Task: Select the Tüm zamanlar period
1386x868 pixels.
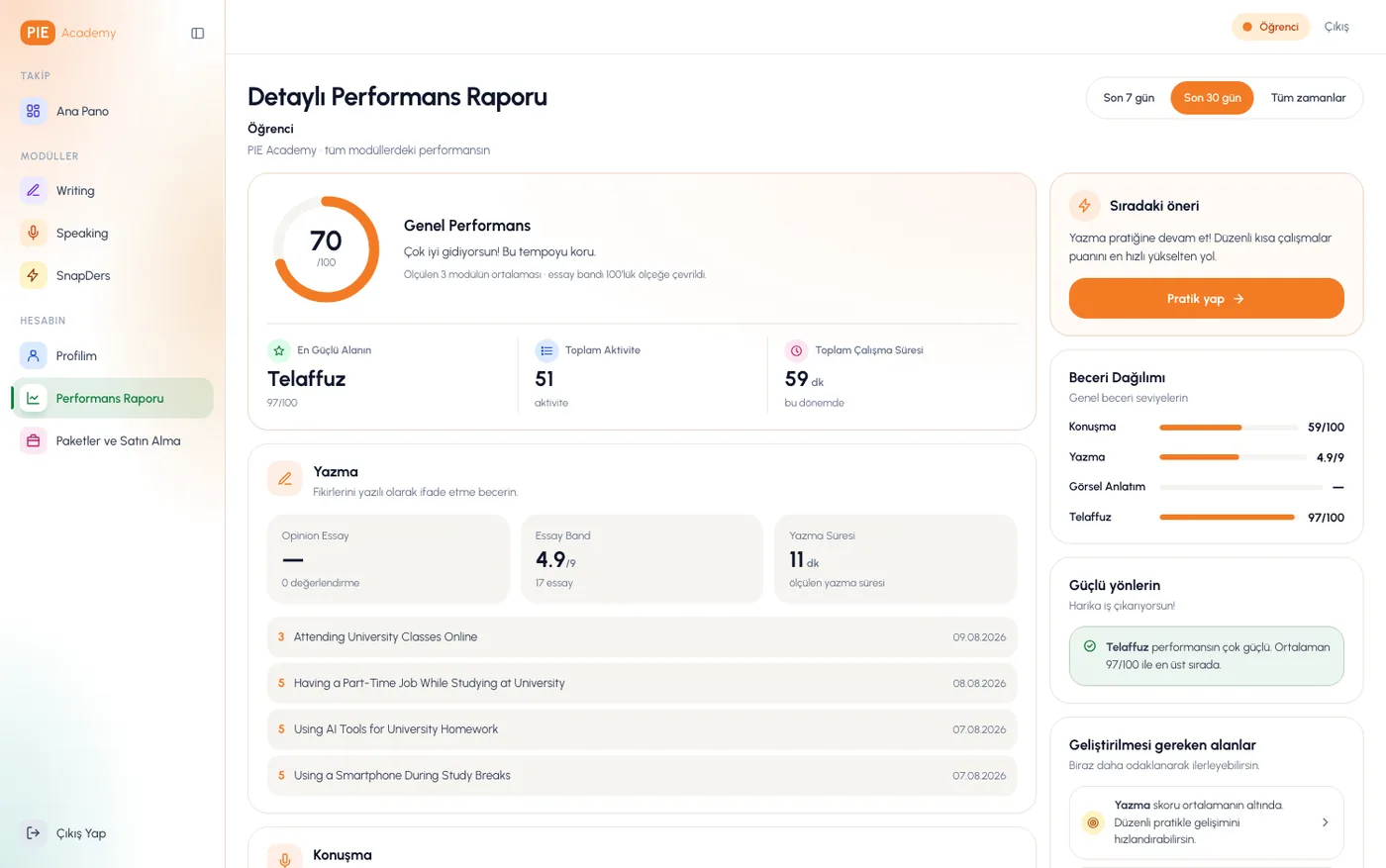Action: [1308, 98]
